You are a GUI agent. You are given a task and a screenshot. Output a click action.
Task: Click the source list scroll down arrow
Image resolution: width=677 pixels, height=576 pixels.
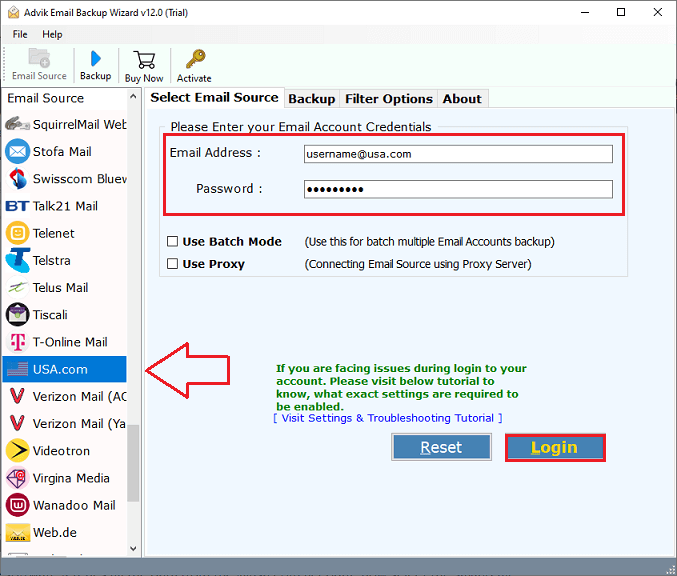[x=133, y=548]
